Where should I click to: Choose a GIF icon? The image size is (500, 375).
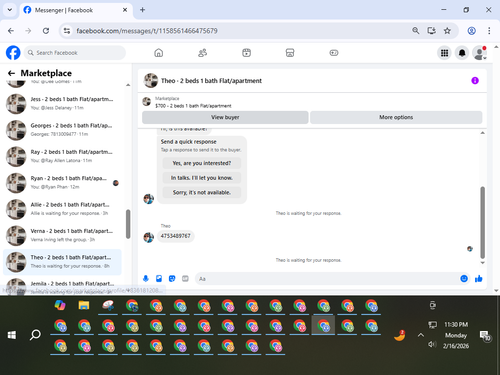tap(185, 279)
